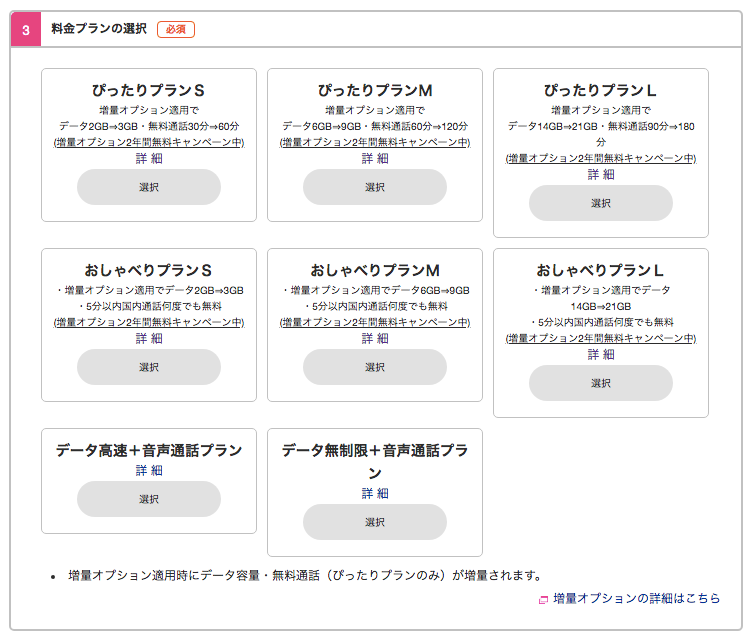Click 増量オプションの詳細はこちら link
752x640 pixels.
point(636,599)
